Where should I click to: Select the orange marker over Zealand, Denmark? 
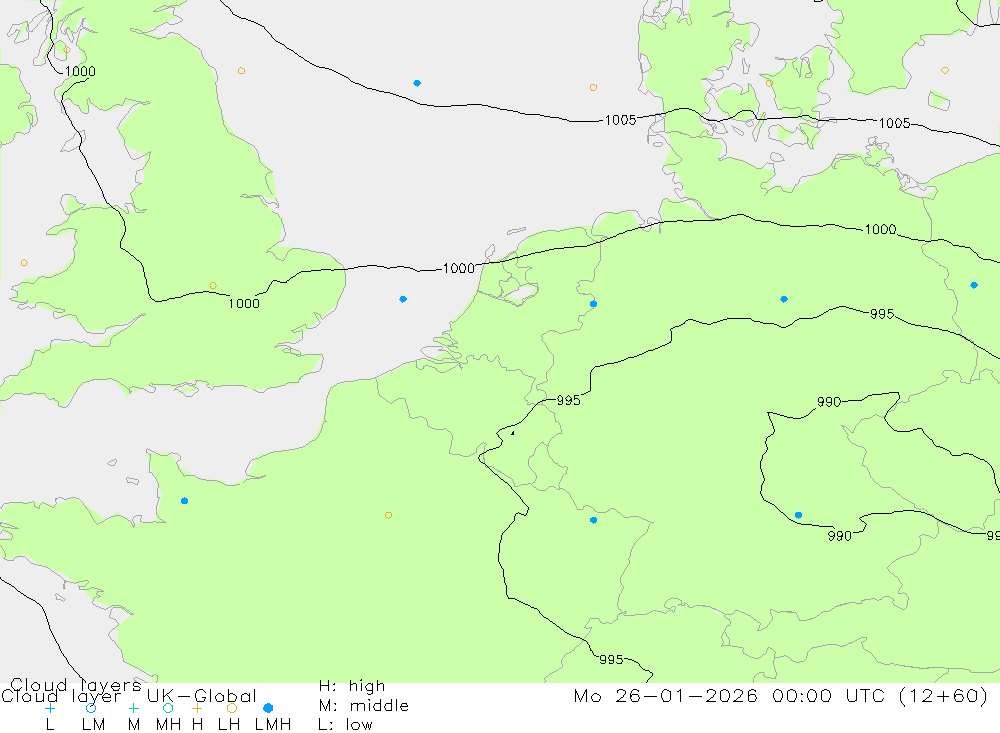(769, 83)
